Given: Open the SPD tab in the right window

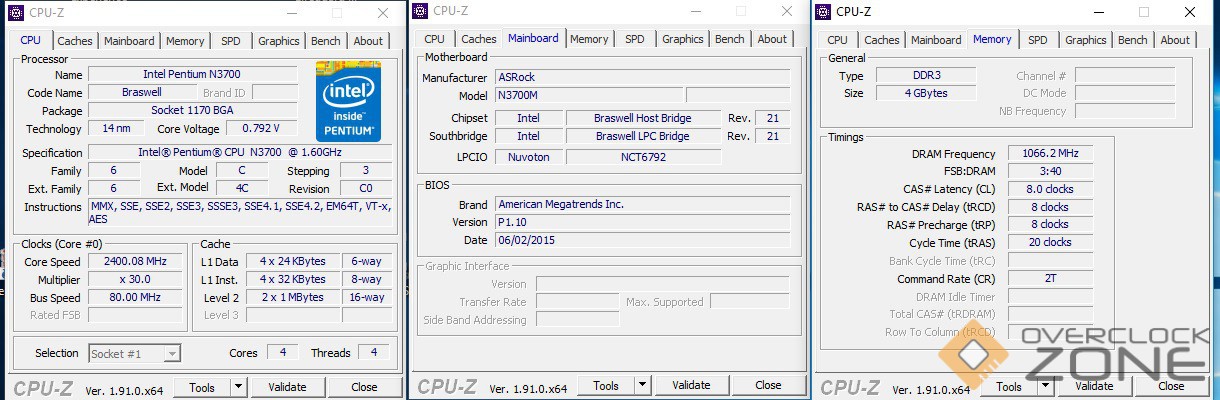Looking at the screenshot, I should coord(1038,40).
